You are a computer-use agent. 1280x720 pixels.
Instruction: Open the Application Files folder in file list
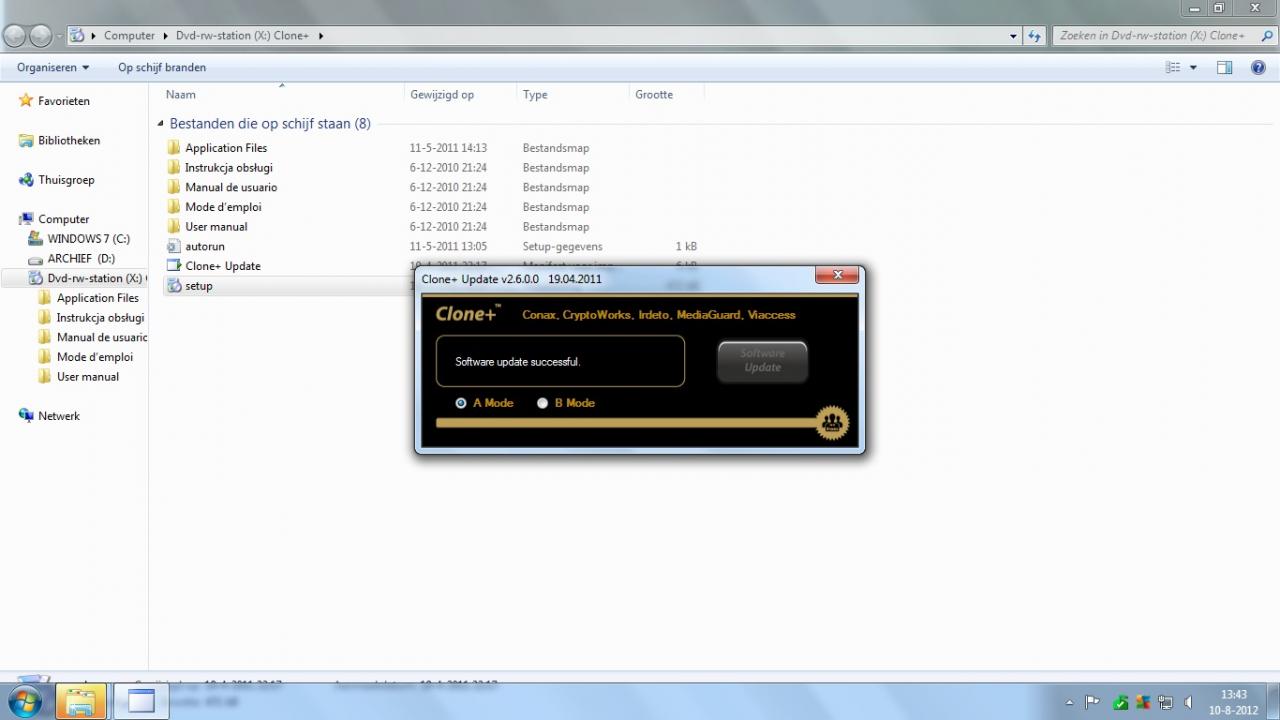coord(226,148)
